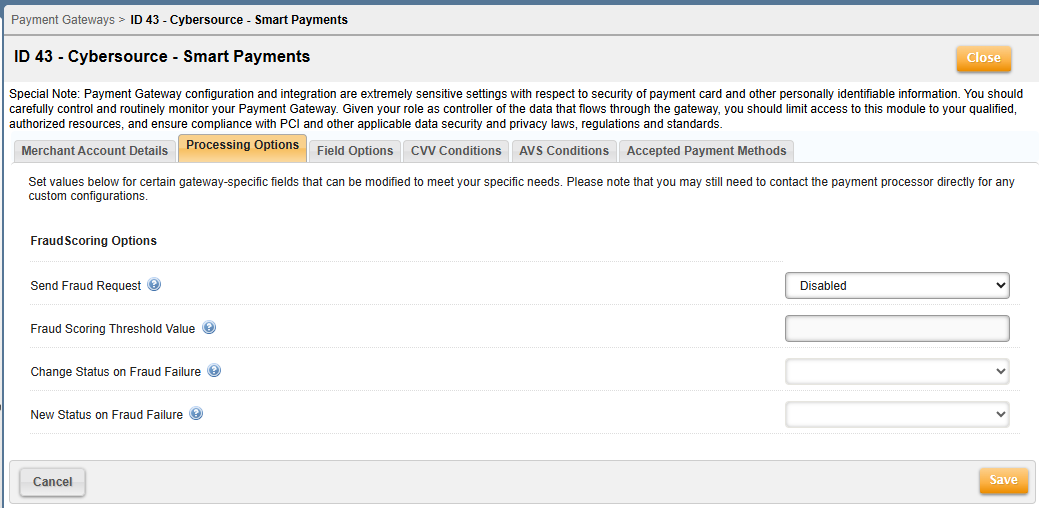The image size is (1039, 508).
Task: Open the Field Options tab
Action: (355, 151)
